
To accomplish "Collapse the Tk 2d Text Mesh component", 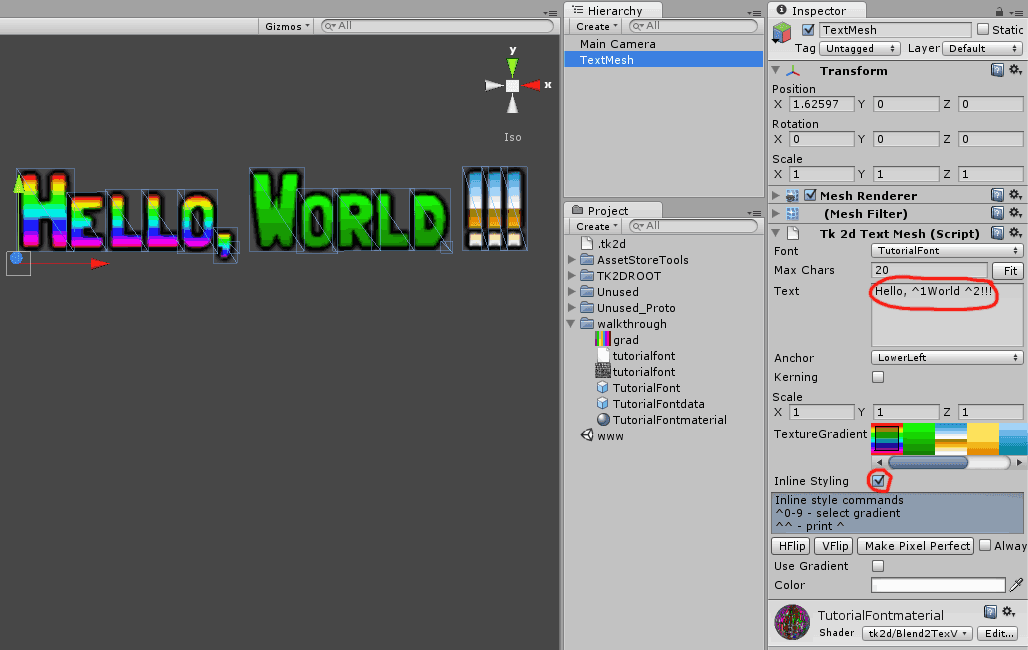I will pos(776,232).
